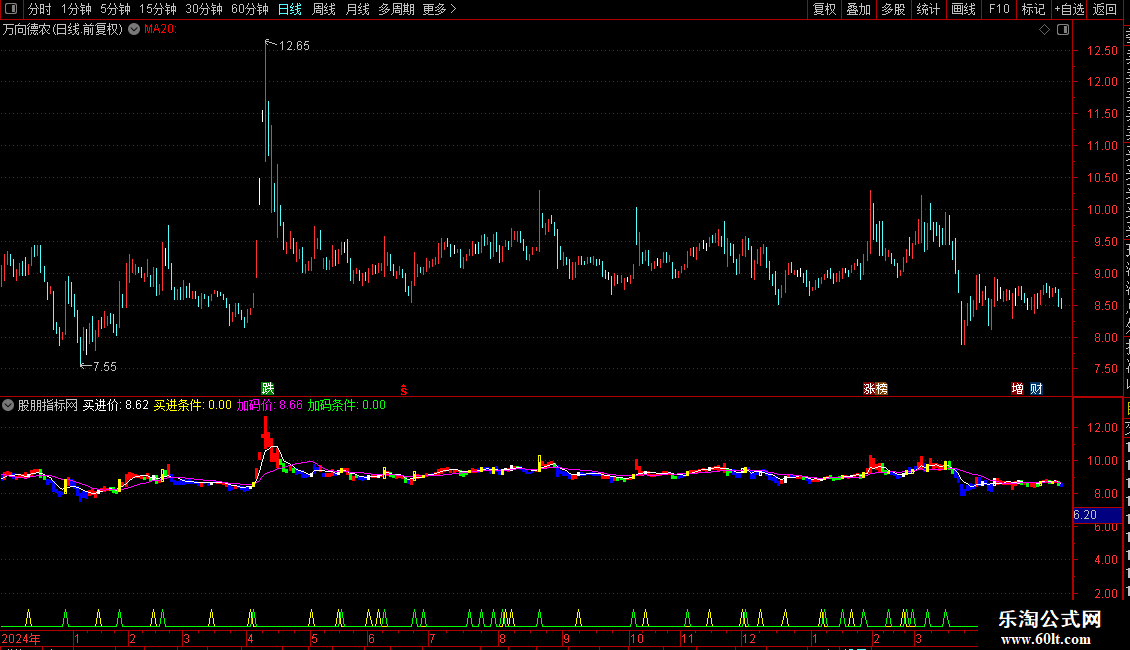Click the 4 month marker on timeline
The image size is (1130, 650).
click(250, 638)
